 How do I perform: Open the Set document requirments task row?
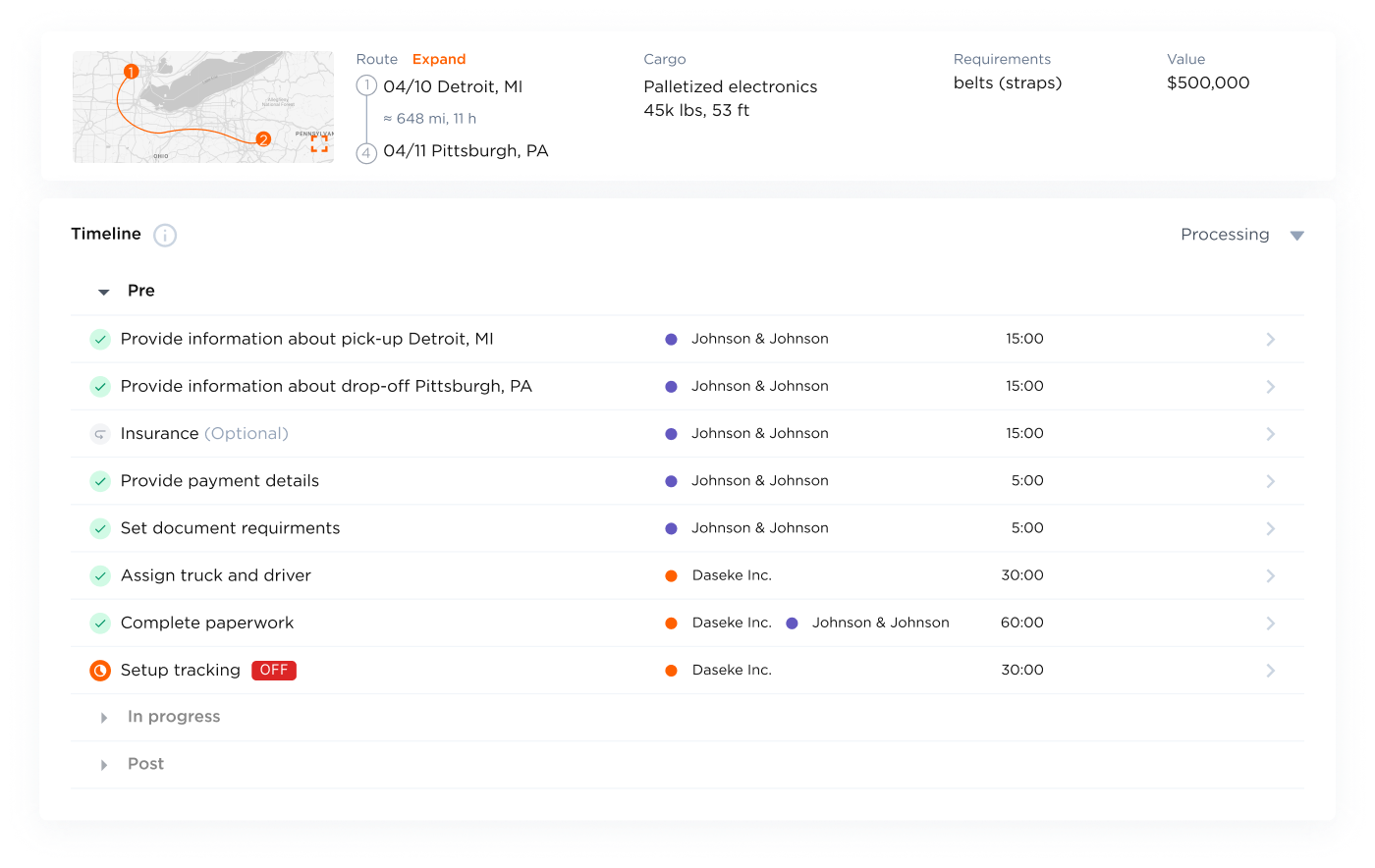(x=1270, y=528)
